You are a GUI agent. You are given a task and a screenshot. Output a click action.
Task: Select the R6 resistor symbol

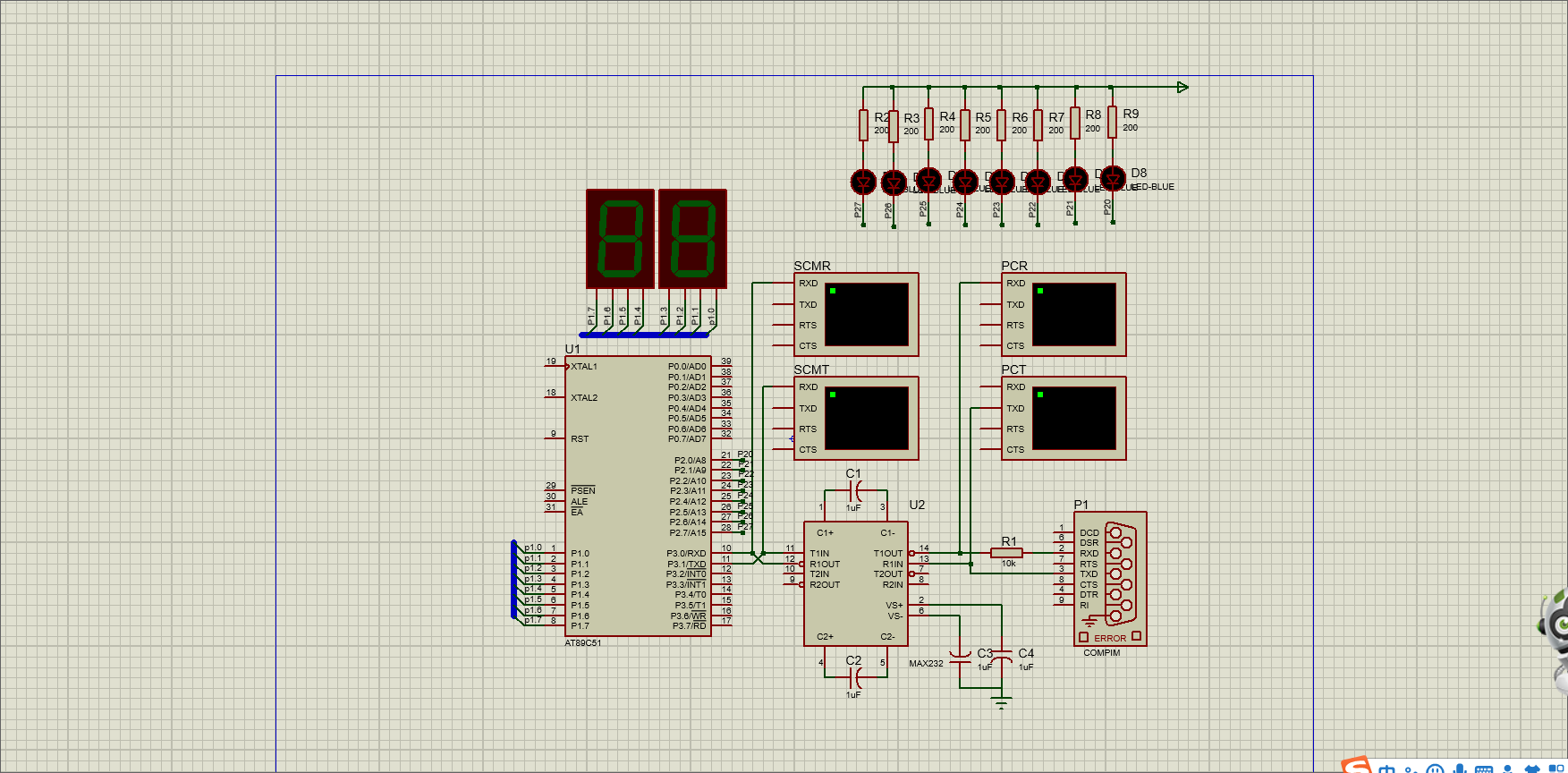[1002, 125]
